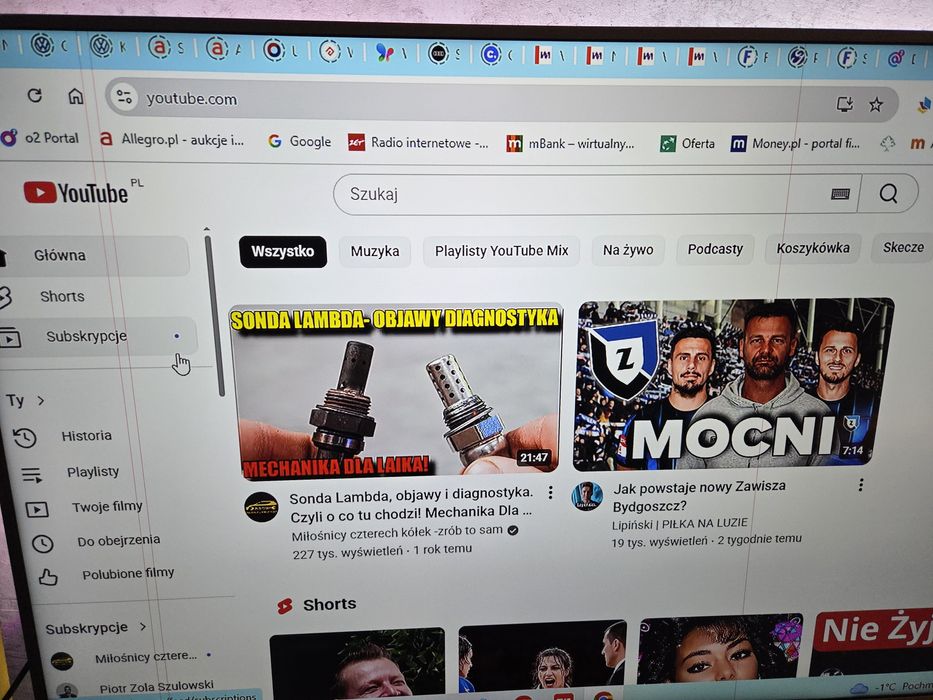
Task: Open Lipiński | PIŁKA NA LUZIE channel name
Action: coord(680,524)
